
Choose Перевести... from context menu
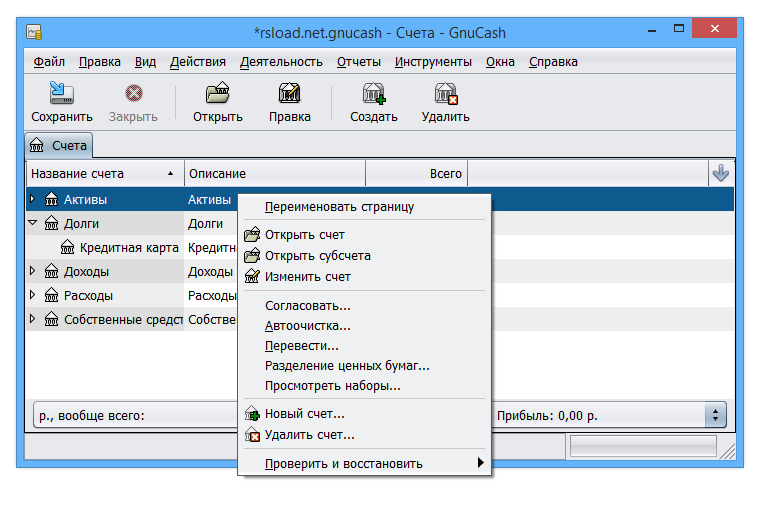pos(364,346)
